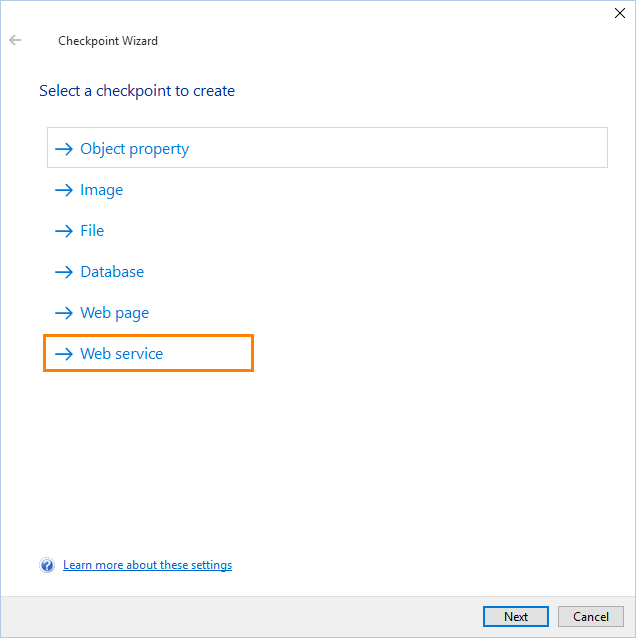Click the arrow icon beside Database

click(64, 272)
